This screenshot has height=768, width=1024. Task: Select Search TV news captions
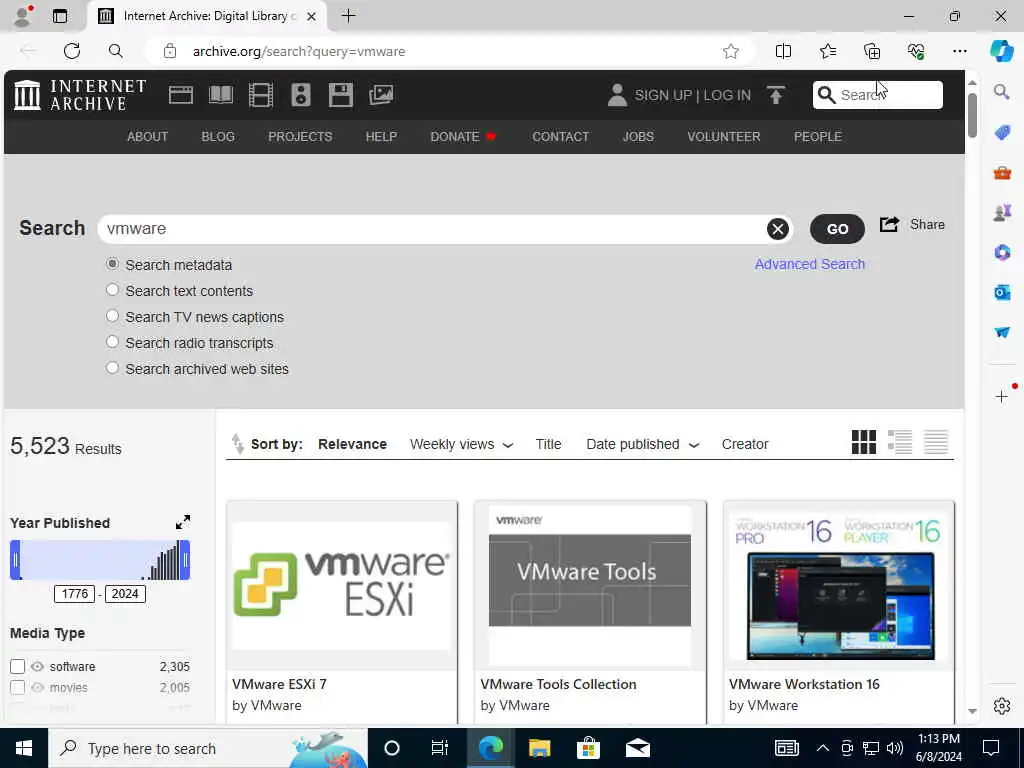coord(112,315)
